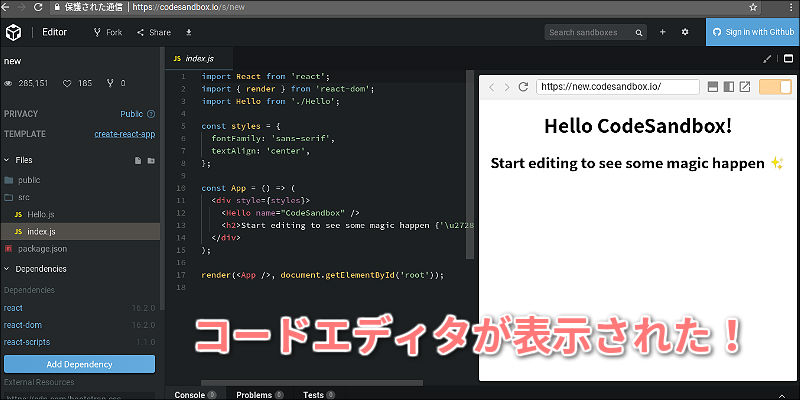
Task: Click the search magnifier icon
Action: [x=639, y=33]
